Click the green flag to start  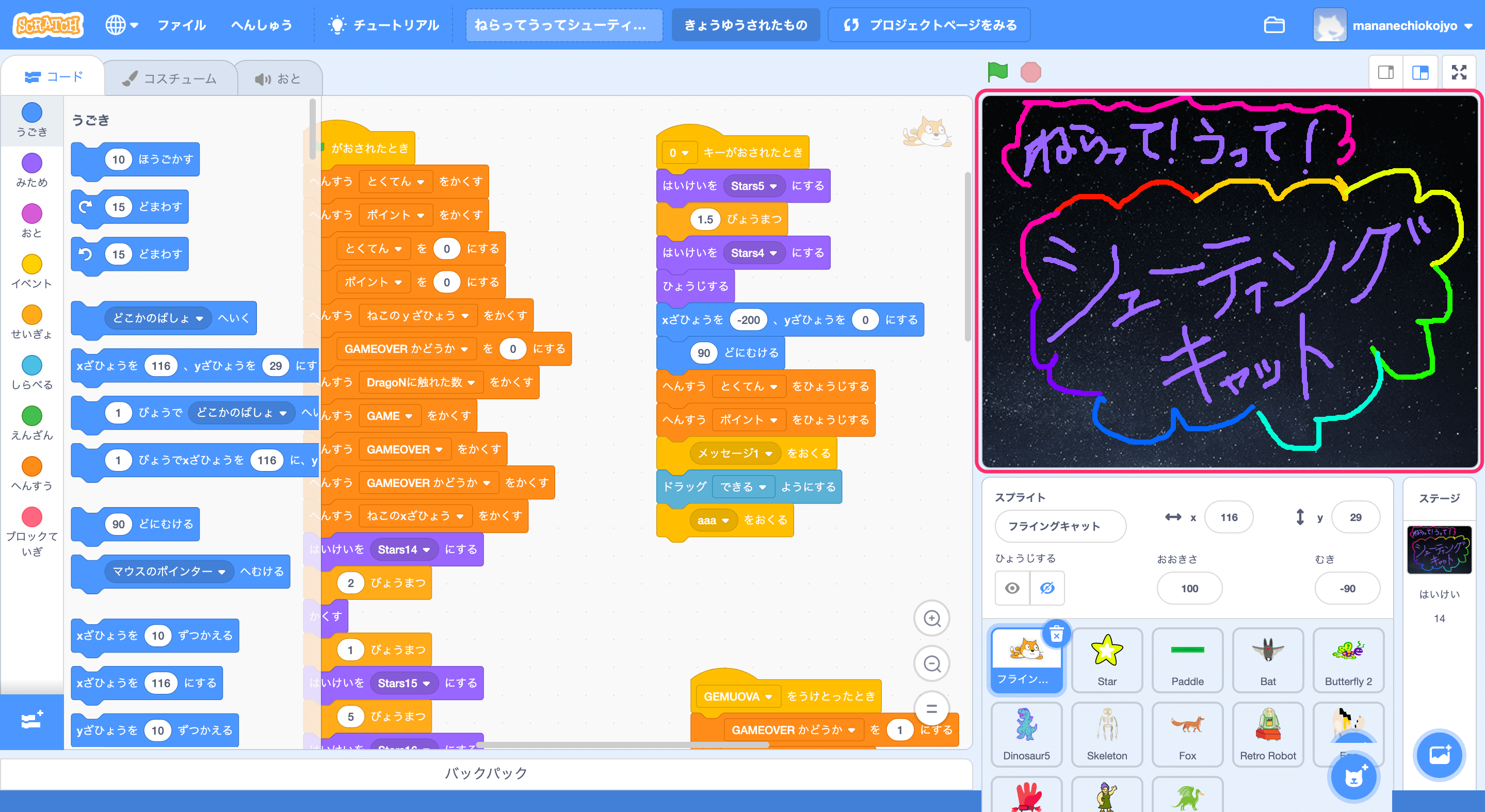coord(997,72)
